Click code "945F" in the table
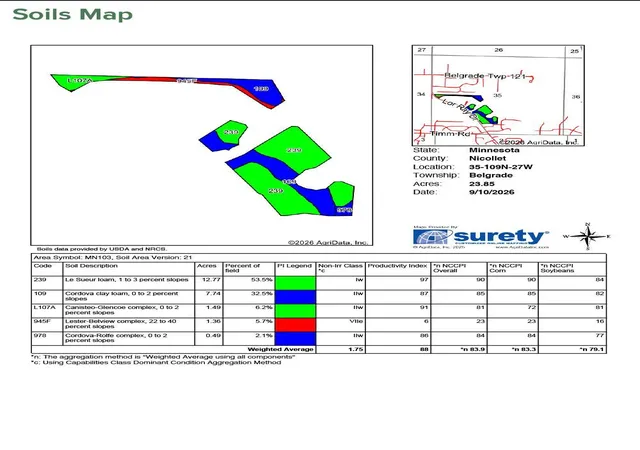Viewport: 640px width, 450px height. 42,321
